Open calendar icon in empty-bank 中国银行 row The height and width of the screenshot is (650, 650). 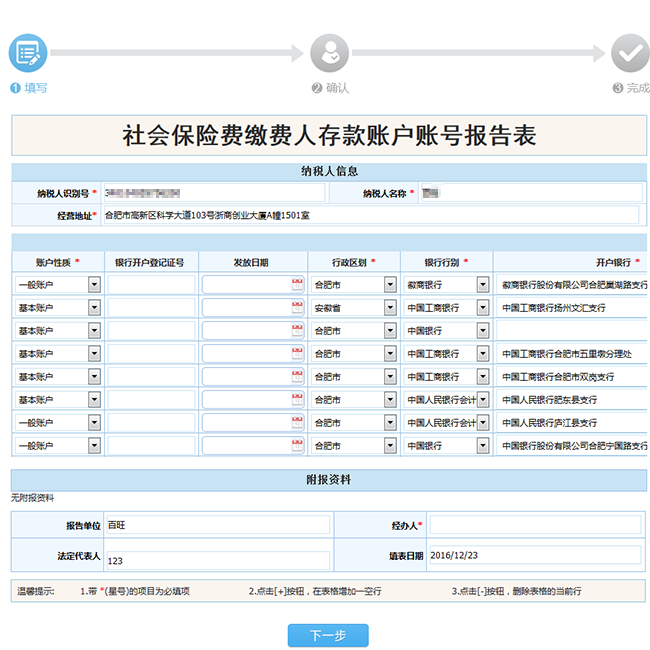tap(297, 330)
